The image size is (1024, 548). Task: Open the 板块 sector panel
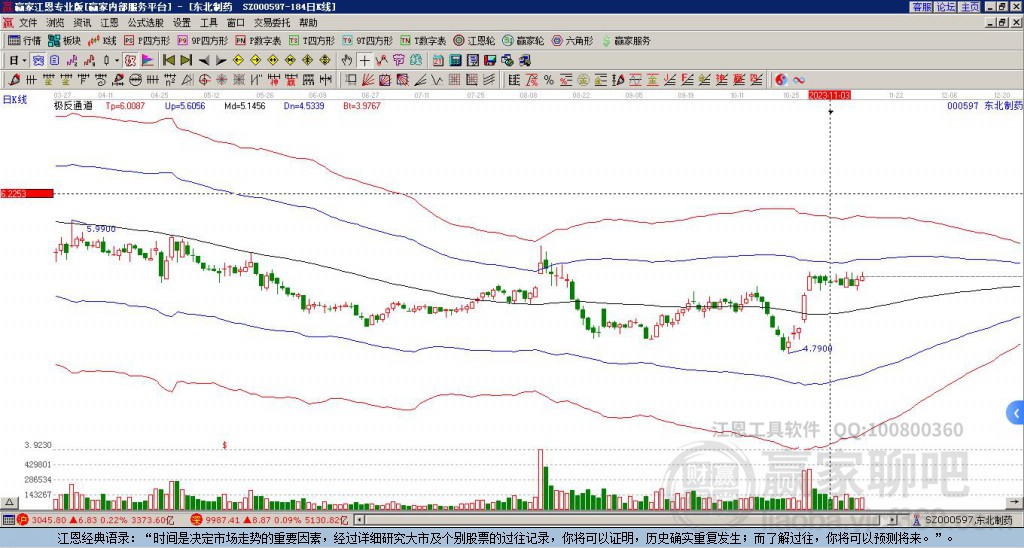coord(64,40)
